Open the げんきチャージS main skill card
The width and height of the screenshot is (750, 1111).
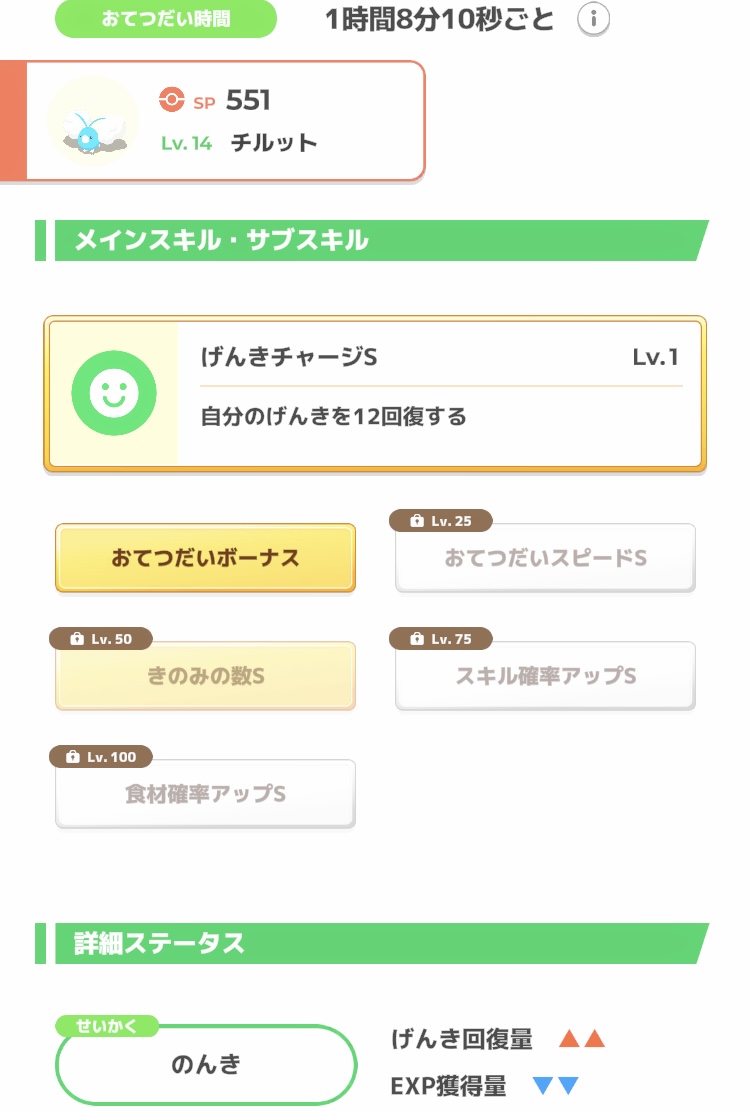440,393
